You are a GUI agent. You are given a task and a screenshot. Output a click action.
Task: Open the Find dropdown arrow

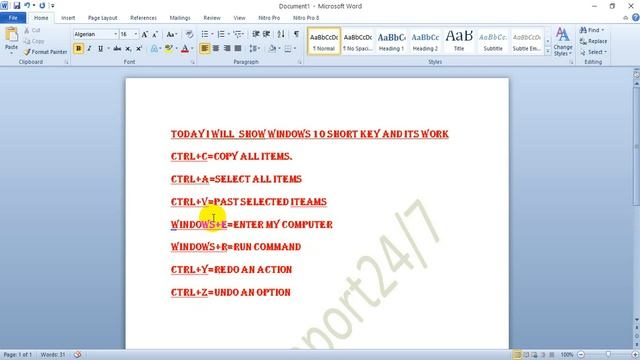[602, 30]
